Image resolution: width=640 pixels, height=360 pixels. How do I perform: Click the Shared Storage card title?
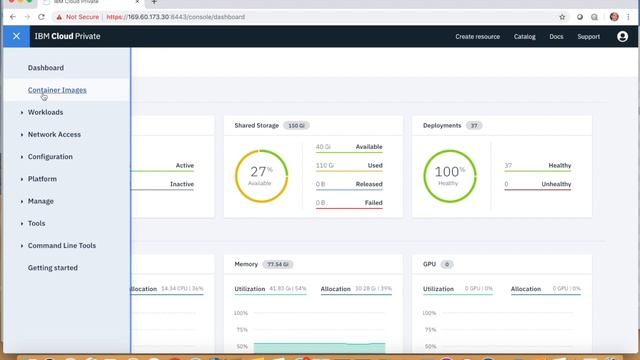tap(256, 126)
